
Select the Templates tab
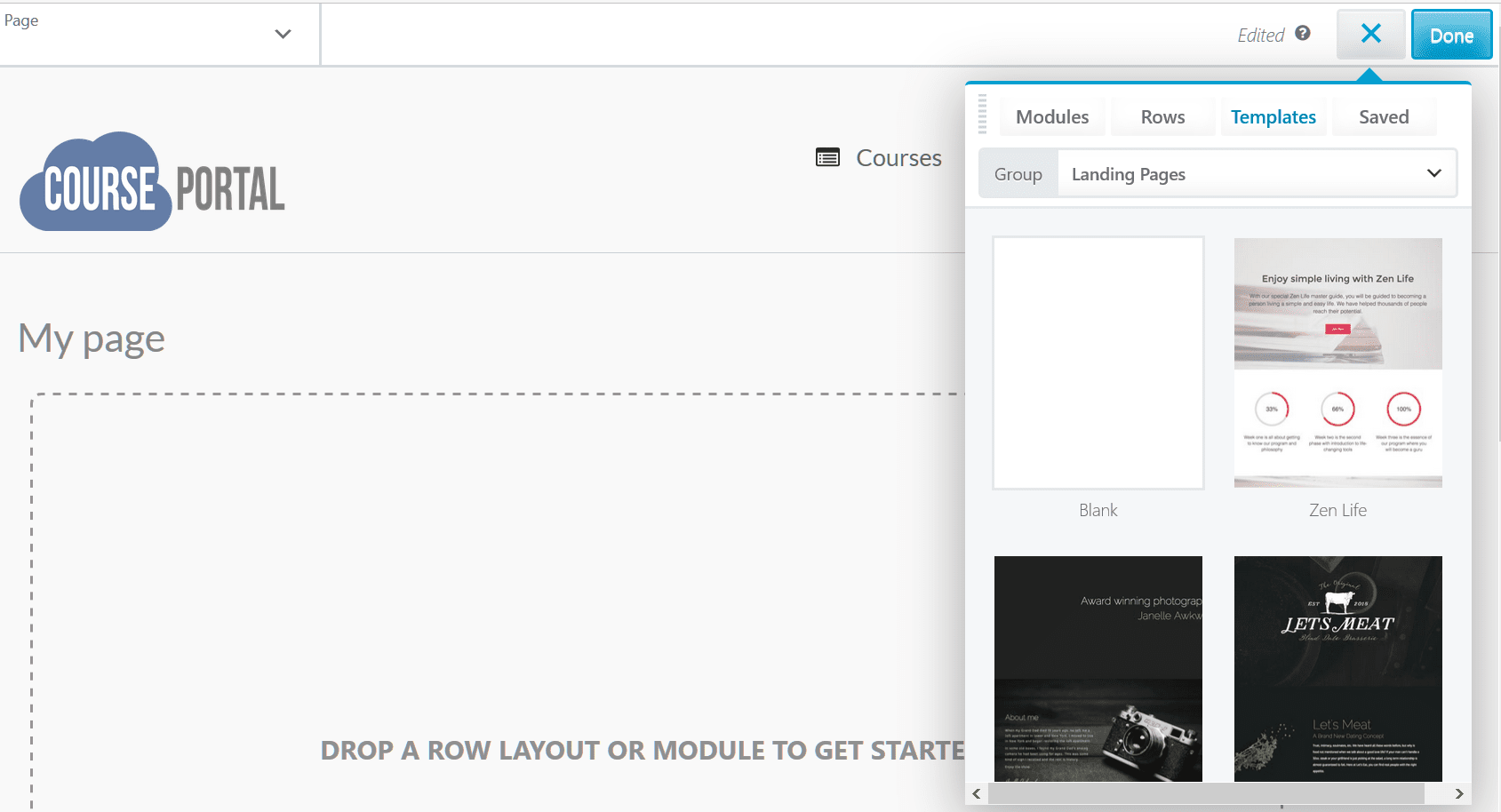click(1273, 116)
